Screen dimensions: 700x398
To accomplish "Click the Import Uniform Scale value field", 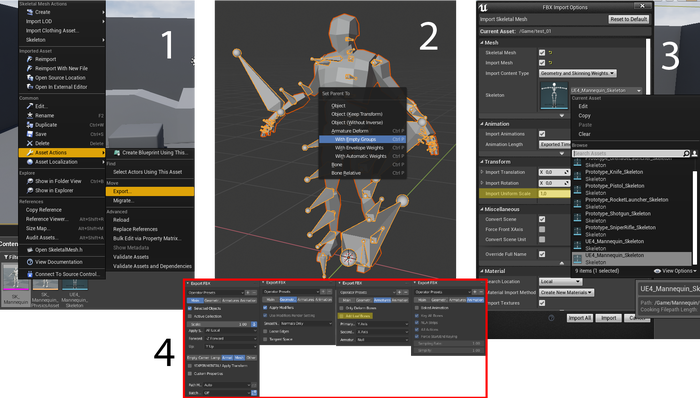I will (554, 194).
